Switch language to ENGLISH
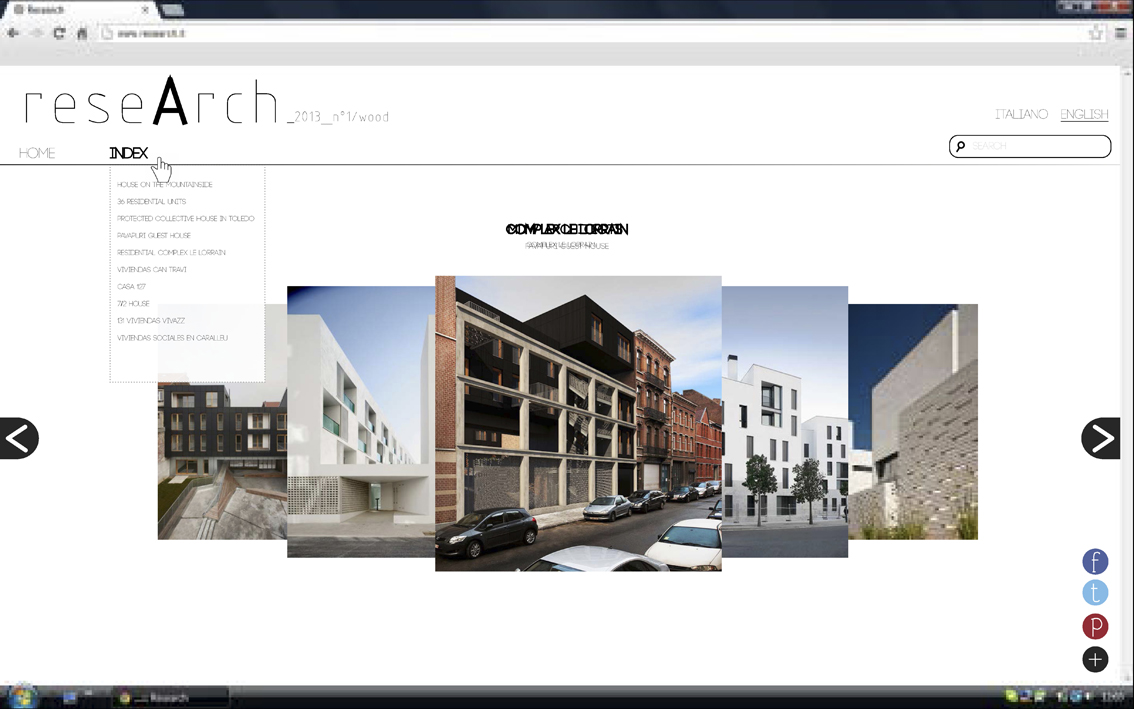1134x709 pixels. click(x=1084, y=115)
